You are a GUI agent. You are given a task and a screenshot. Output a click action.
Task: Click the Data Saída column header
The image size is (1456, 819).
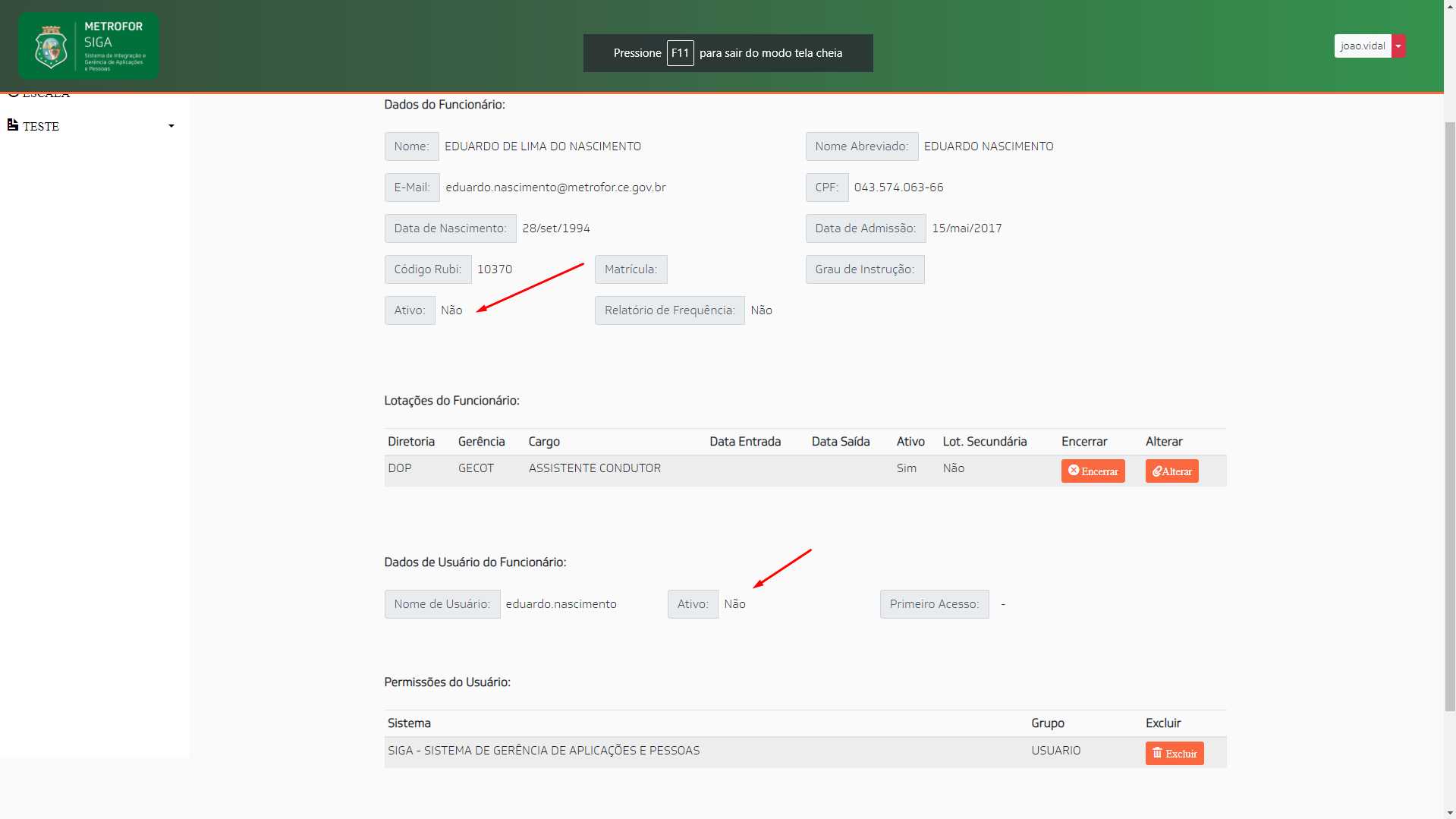tap(841, 442)
